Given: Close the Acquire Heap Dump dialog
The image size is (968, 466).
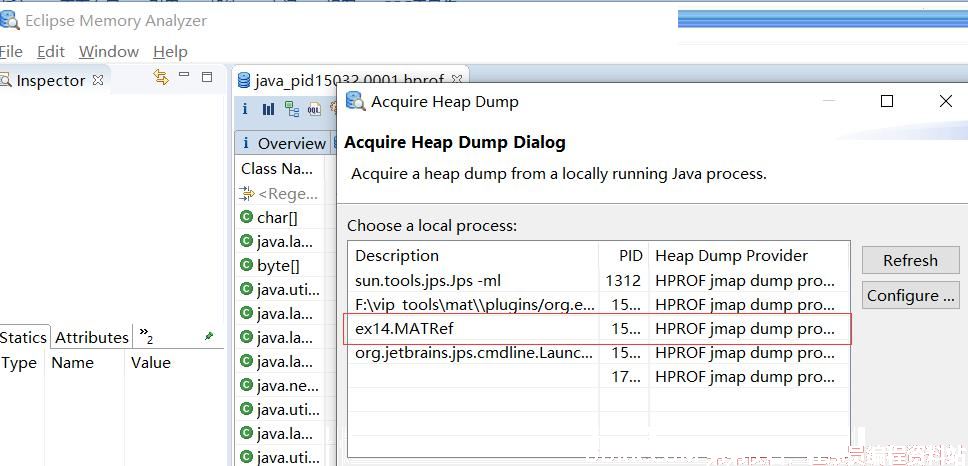Looking at the screenshot, I should click(946, 101).
